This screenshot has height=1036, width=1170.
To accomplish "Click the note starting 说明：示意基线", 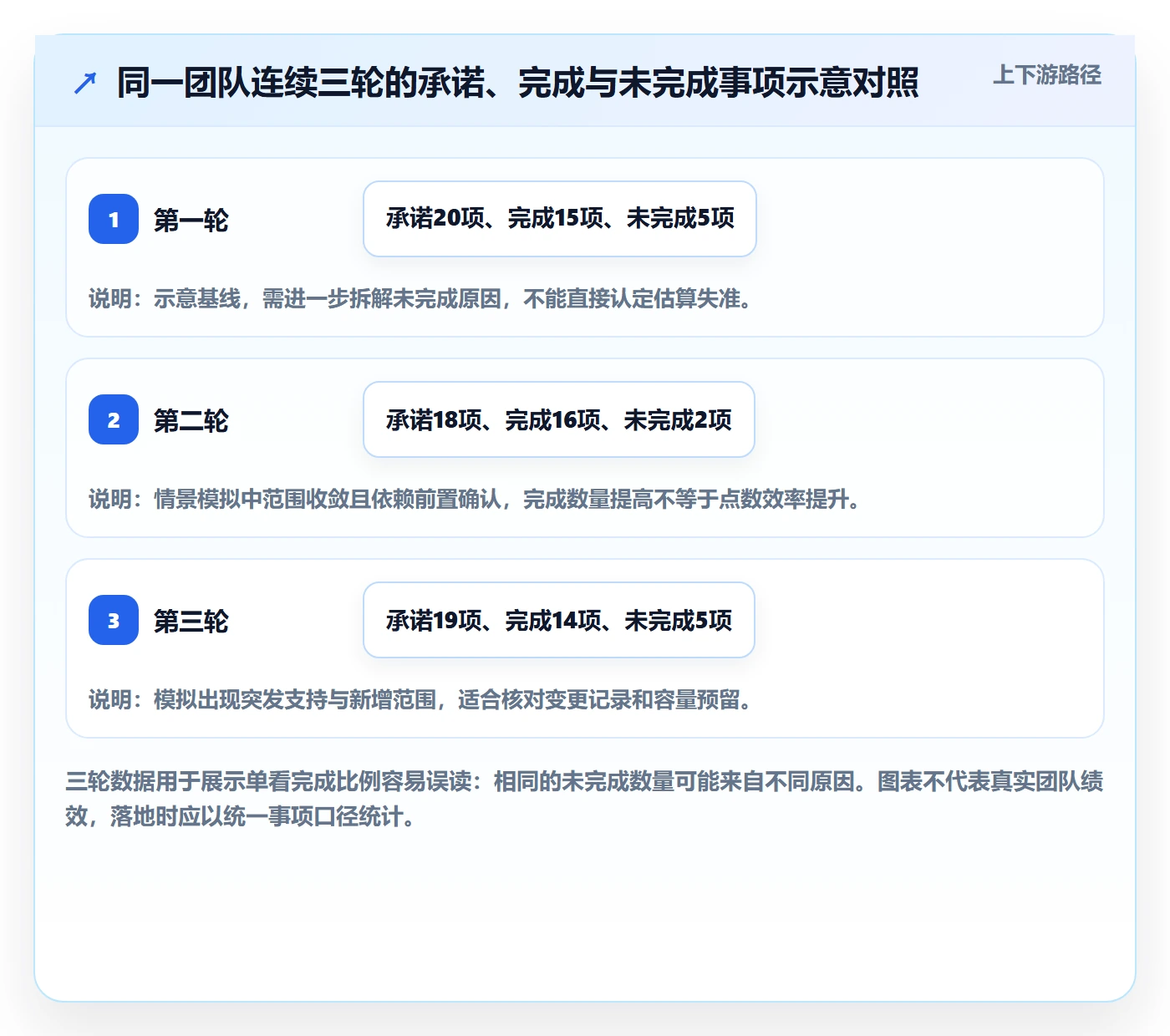I will 421,299.
